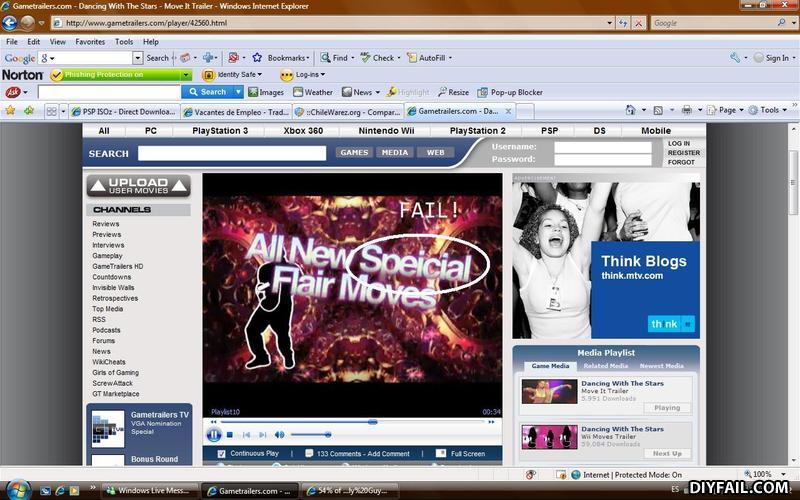Click the Print icon in command bar
This screenshot has width=800, height=500.
pyautogui.click(x=687, y=110)
